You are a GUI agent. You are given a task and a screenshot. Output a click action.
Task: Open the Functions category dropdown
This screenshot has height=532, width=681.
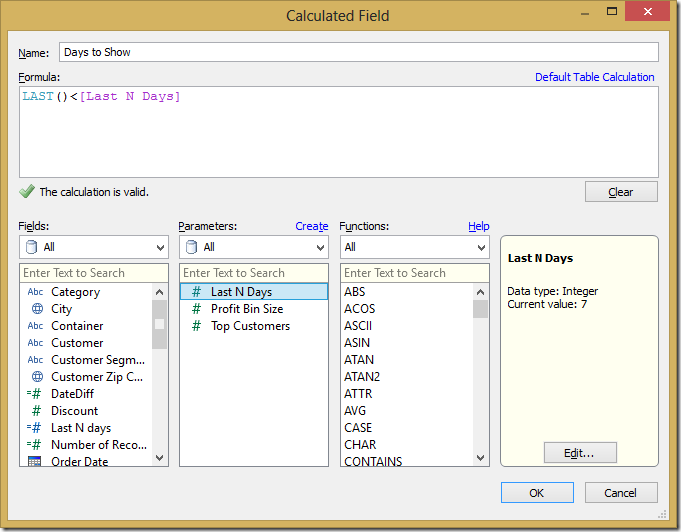point(414,247)
